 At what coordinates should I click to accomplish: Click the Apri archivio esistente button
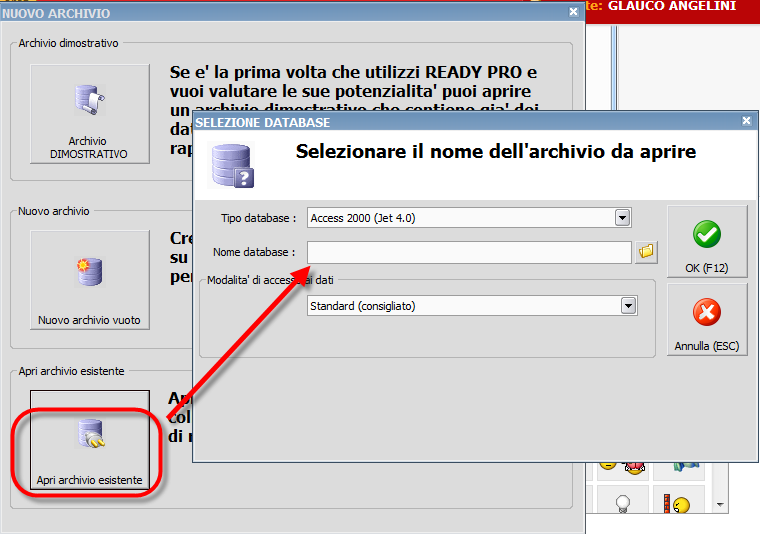(x=90, y=440)
